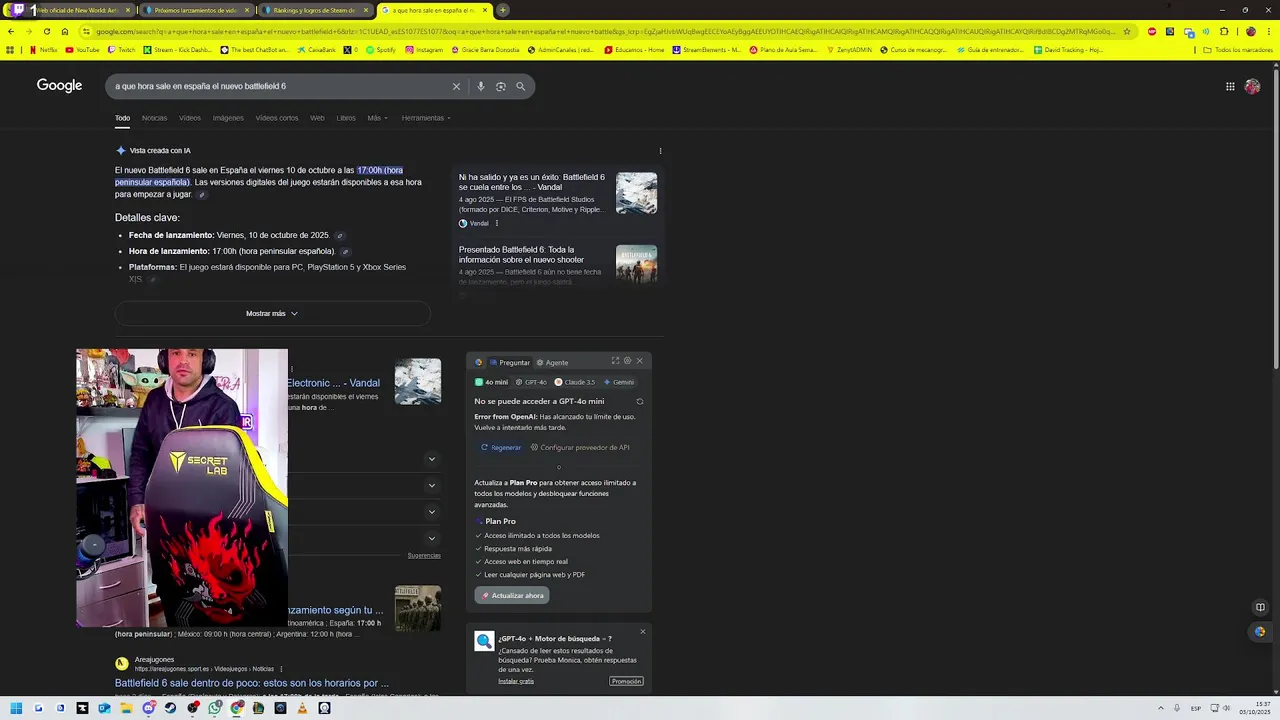
Task: Switch to Noticias results tab
Action: [x=154, y=118]
